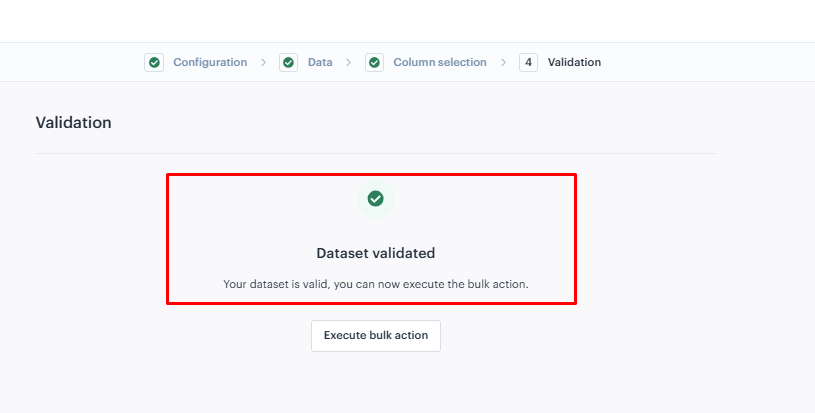Click chevron after Column selection step
815x413 pixels.
click(x=503, y=62)
